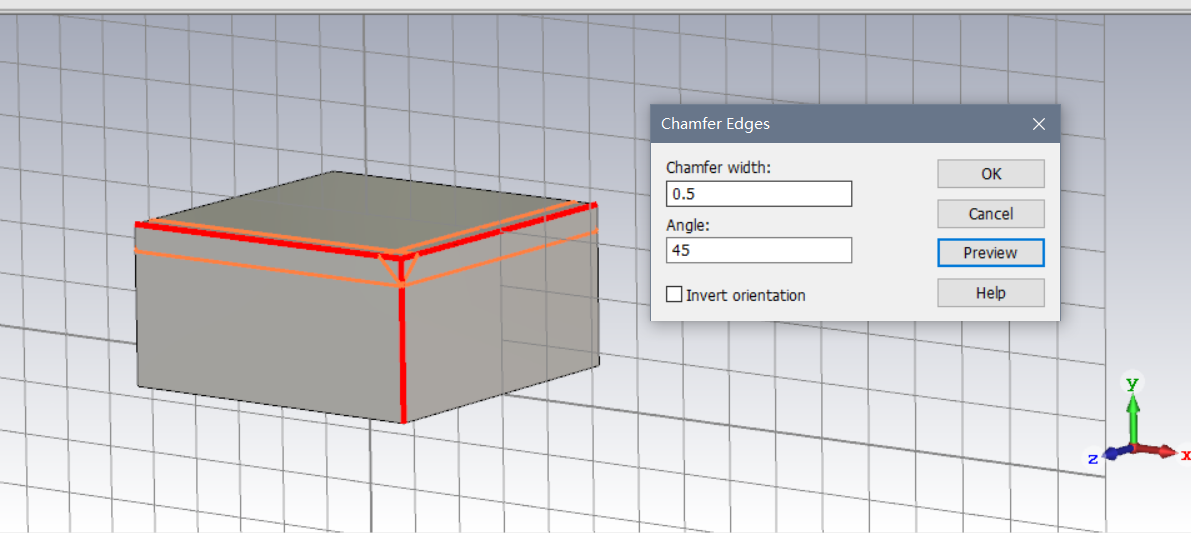Click the blue z axis arrow
The image size is (1191, 533).
tap(1116, 453)
